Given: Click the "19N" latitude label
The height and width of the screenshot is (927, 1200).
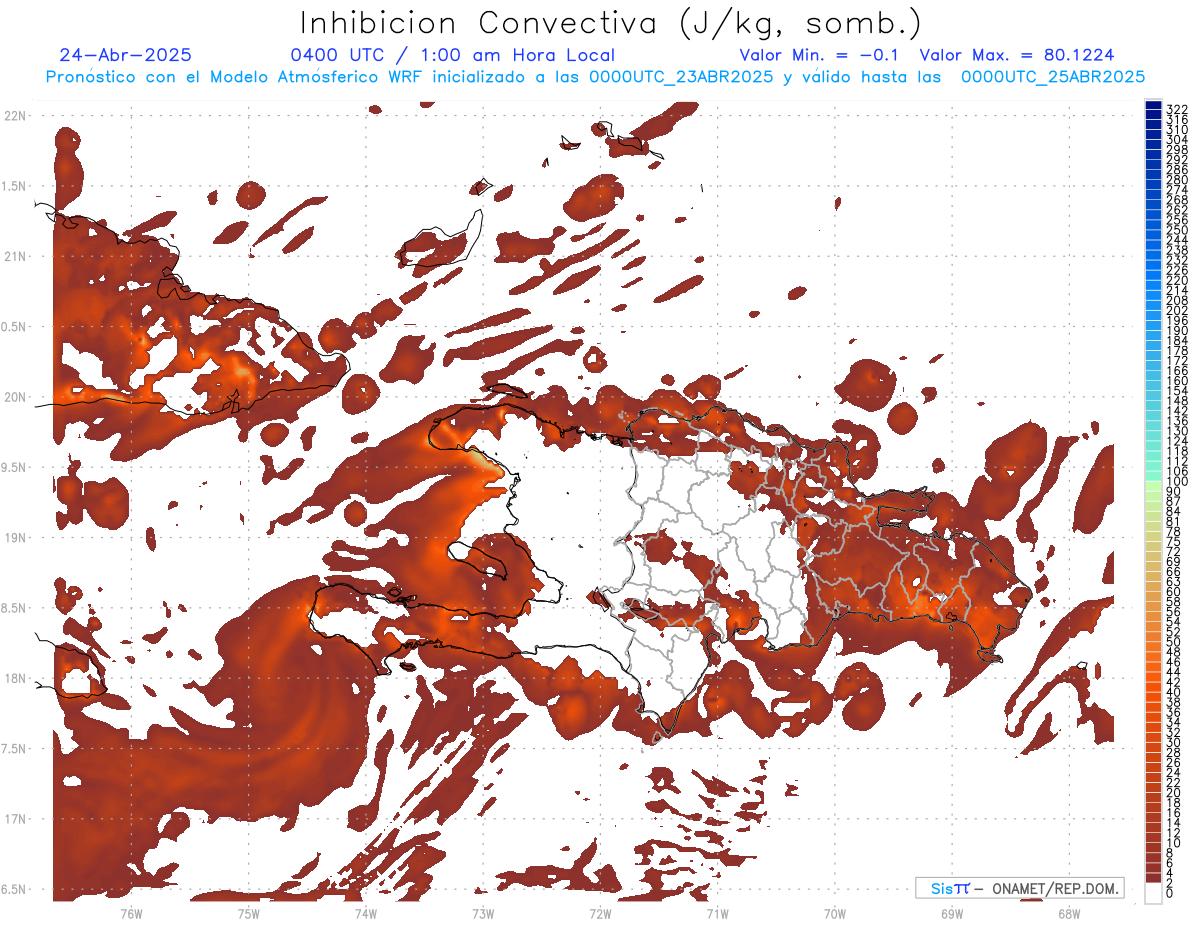Looking at the screenshot, I should pyautogui.click(x=15, y=537).
